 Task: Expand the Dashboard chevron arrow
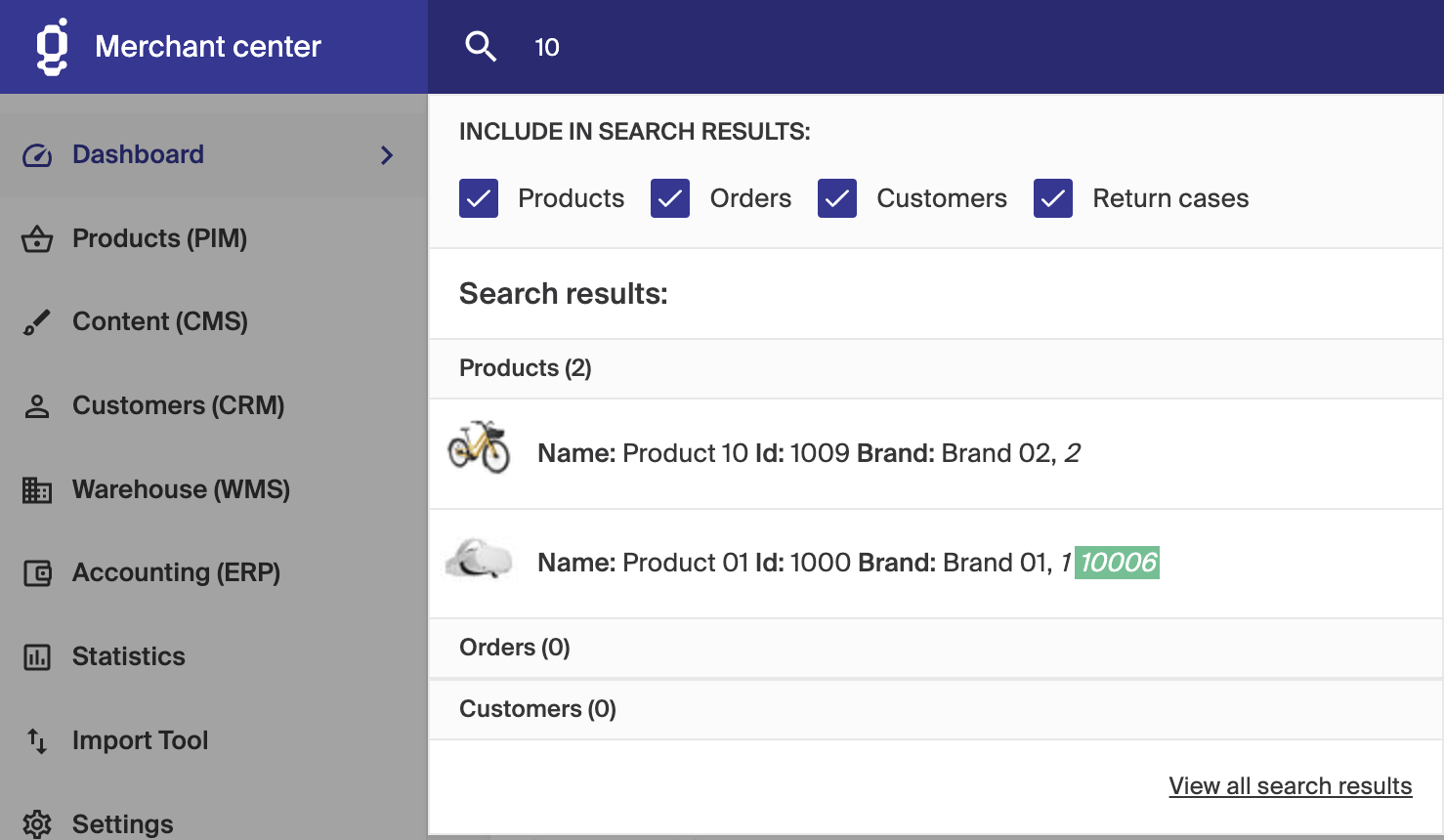click(x=387, y=155)
